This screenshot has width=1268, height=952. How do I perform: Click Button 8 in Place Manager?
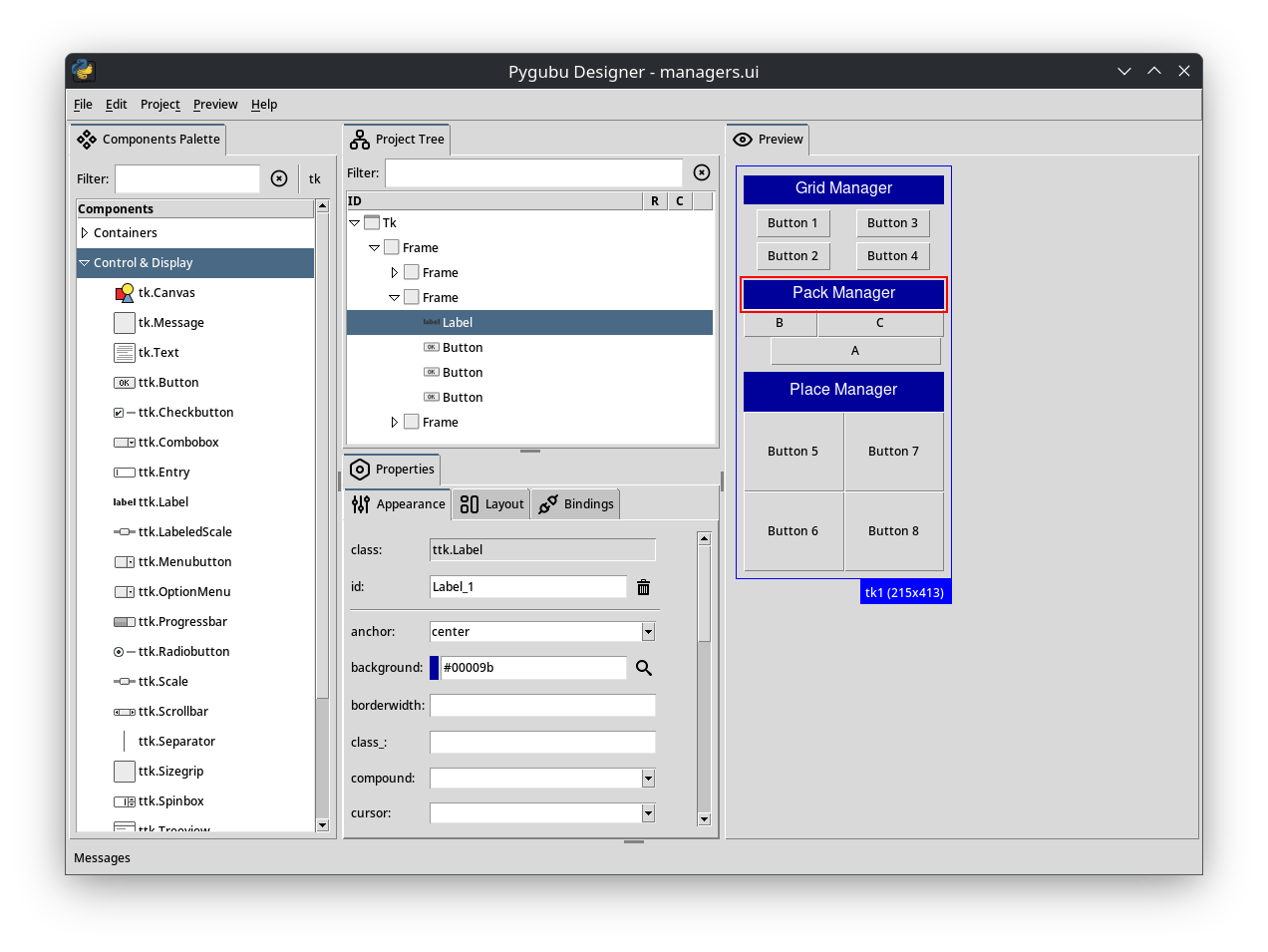tap(894, 531)
